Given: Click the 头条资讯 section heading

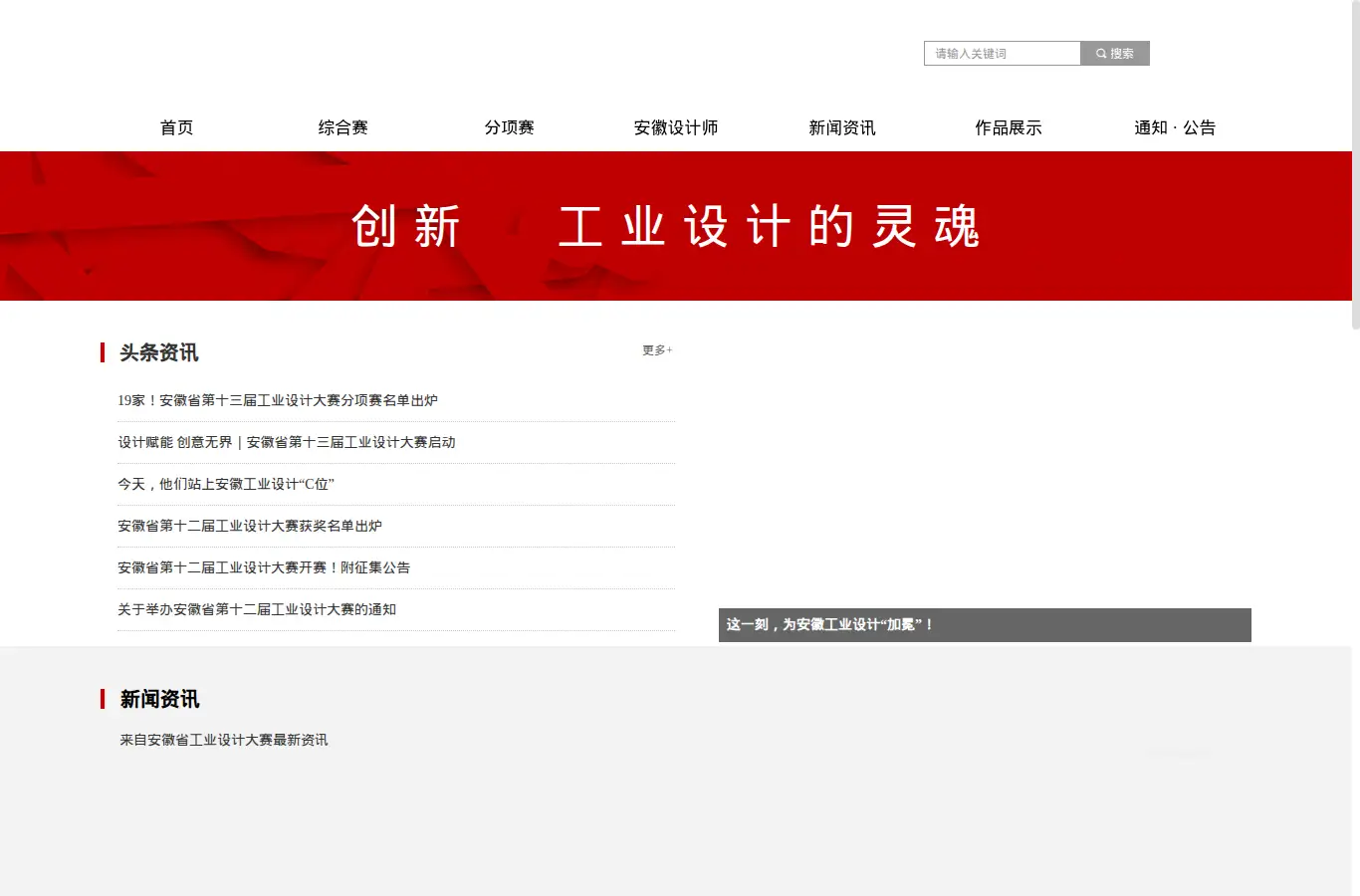Looking at the screenshot, I should pos(159,352).
